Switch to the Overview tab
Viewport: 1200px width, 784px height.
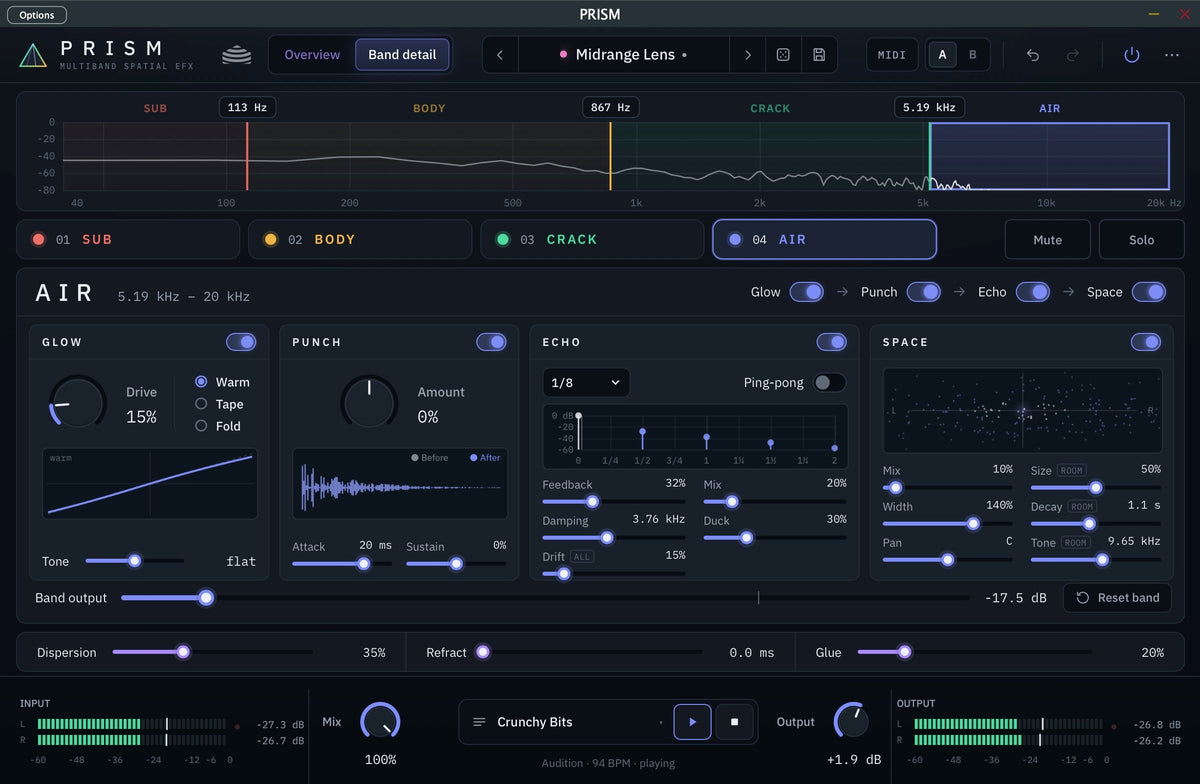pyautogui.click(x=312, y=55)
